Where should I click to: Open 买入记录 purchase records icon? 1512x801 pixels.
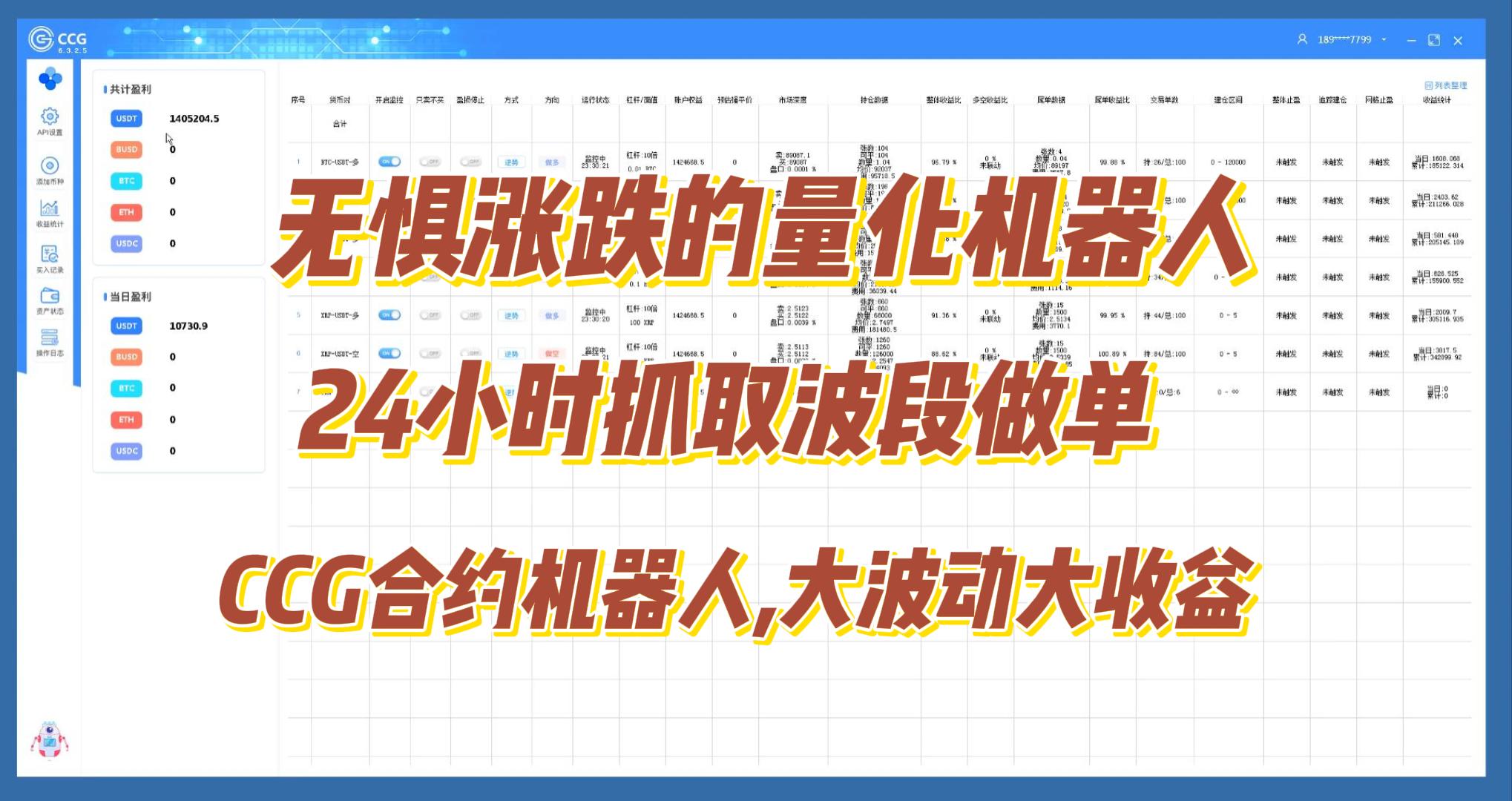(50, 260)
